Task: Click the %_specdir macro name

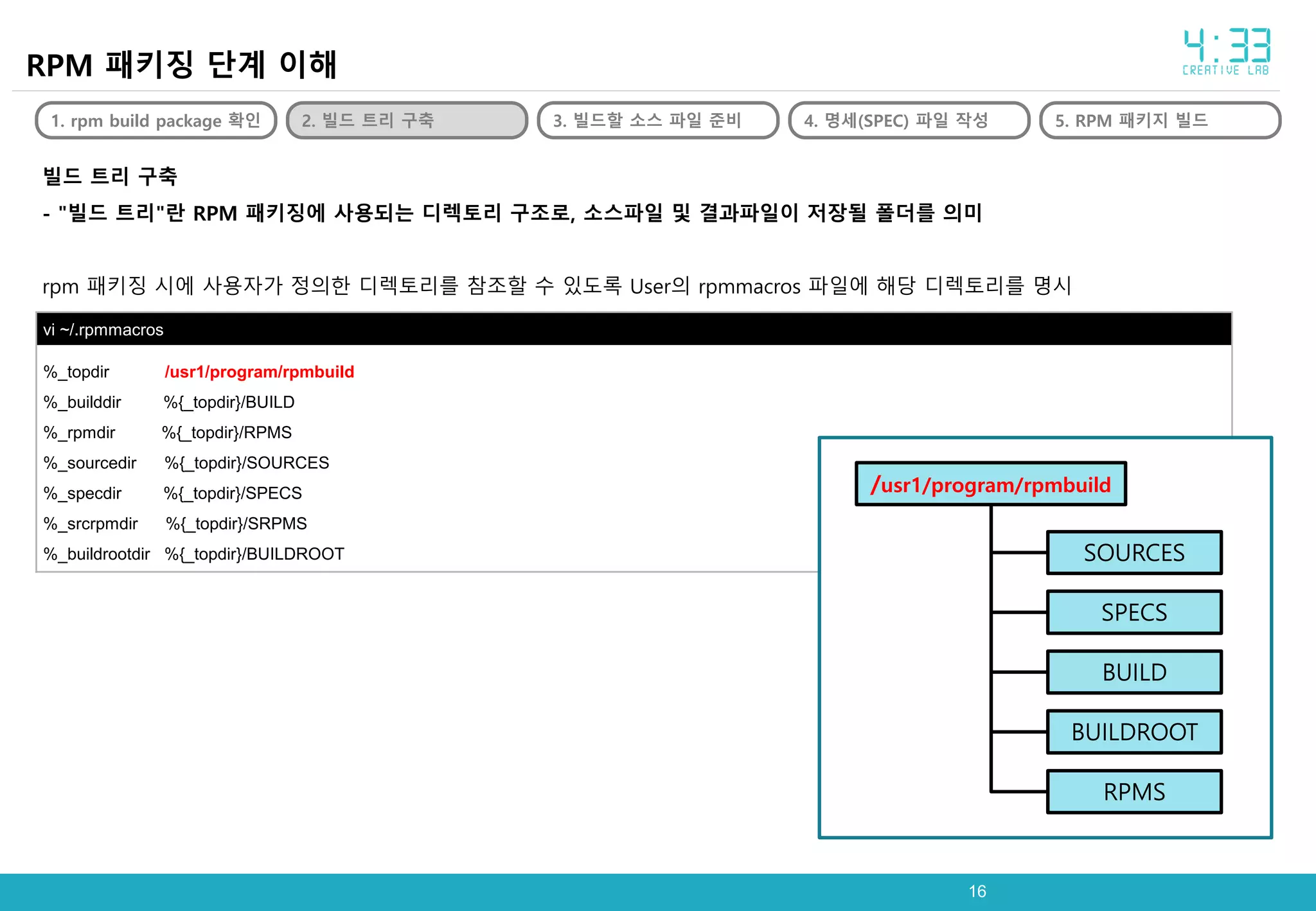Action: 82,493
